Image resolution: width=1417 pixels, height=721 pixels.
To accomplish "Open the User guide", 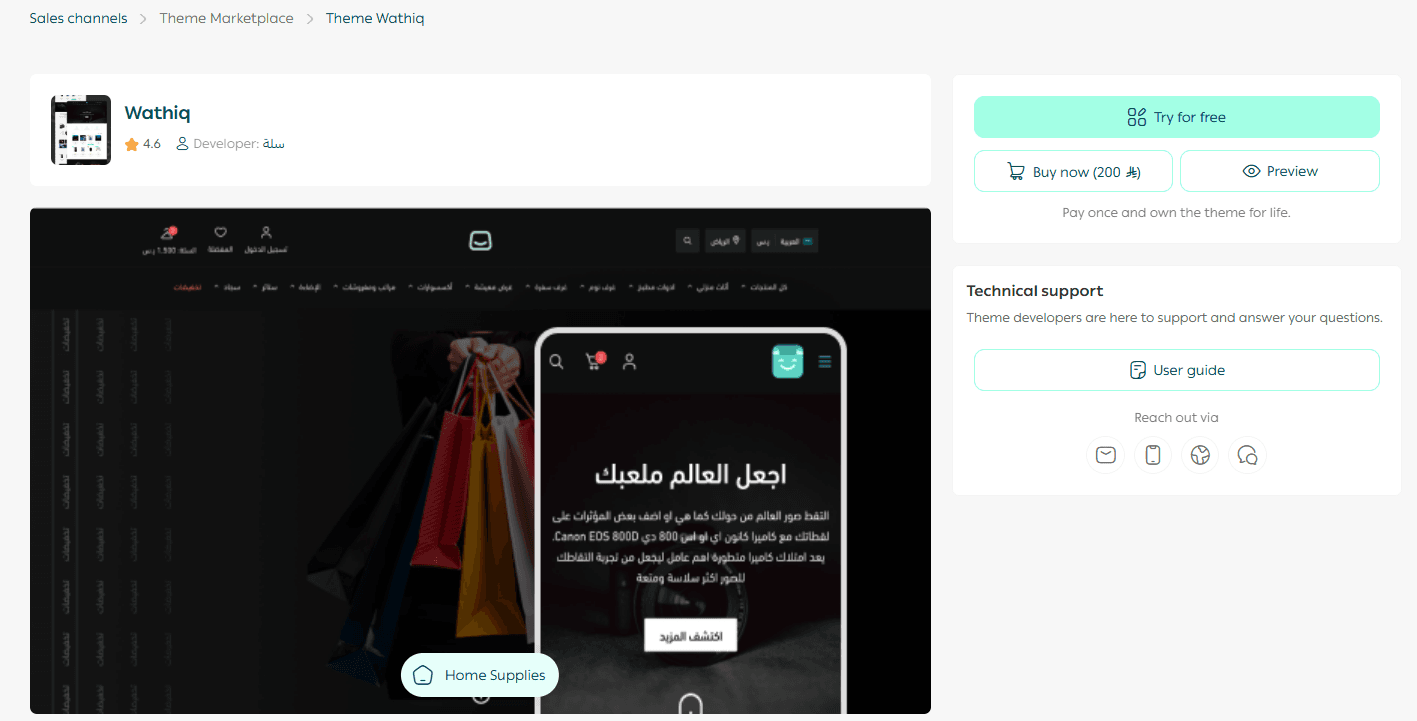I will point(1177,370).
